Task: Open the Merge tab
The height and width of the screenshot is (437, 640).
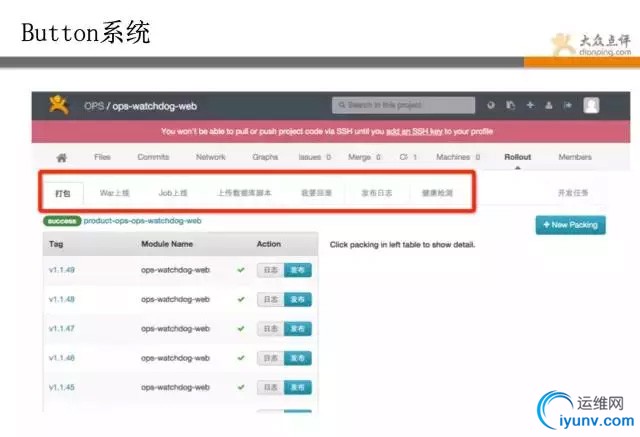Action: pos(364,157)
